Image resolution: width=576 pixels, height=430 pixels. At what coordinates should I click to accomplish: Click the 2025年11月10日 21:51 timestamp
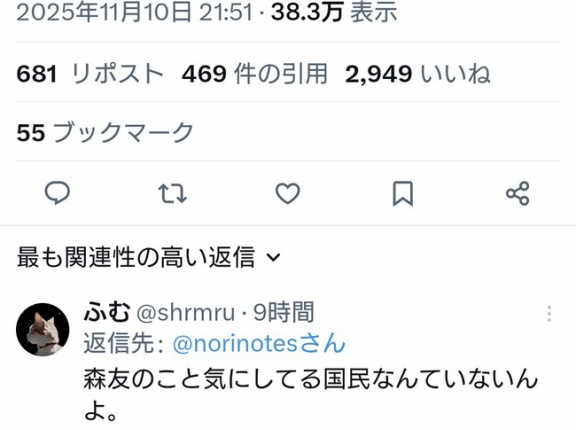point(135,12)
